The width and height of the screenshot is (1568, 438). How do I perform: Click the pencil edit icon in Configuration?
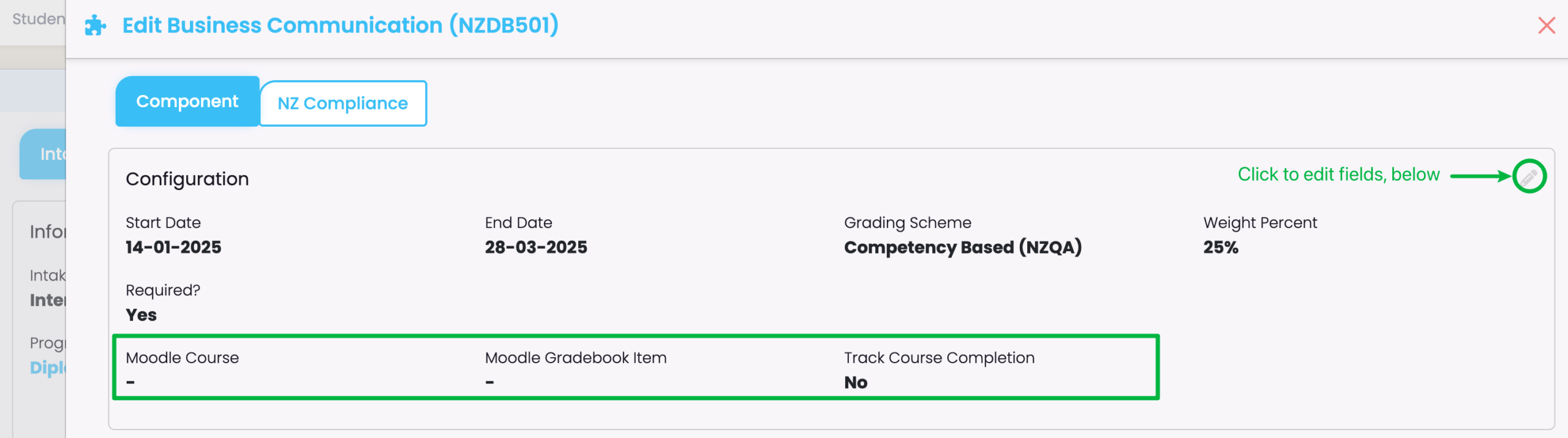1529,176
